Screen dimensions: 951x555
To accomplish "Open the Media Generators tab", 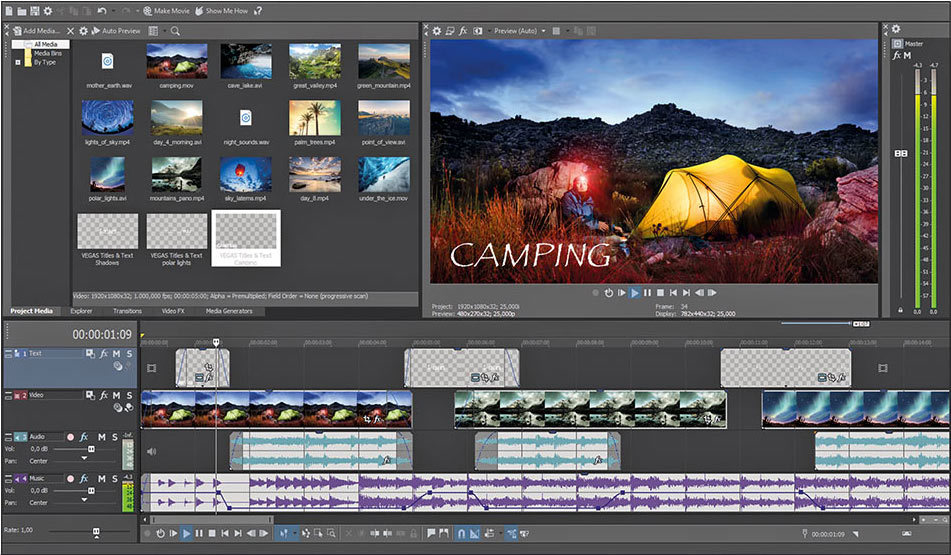I will (228, 311).
